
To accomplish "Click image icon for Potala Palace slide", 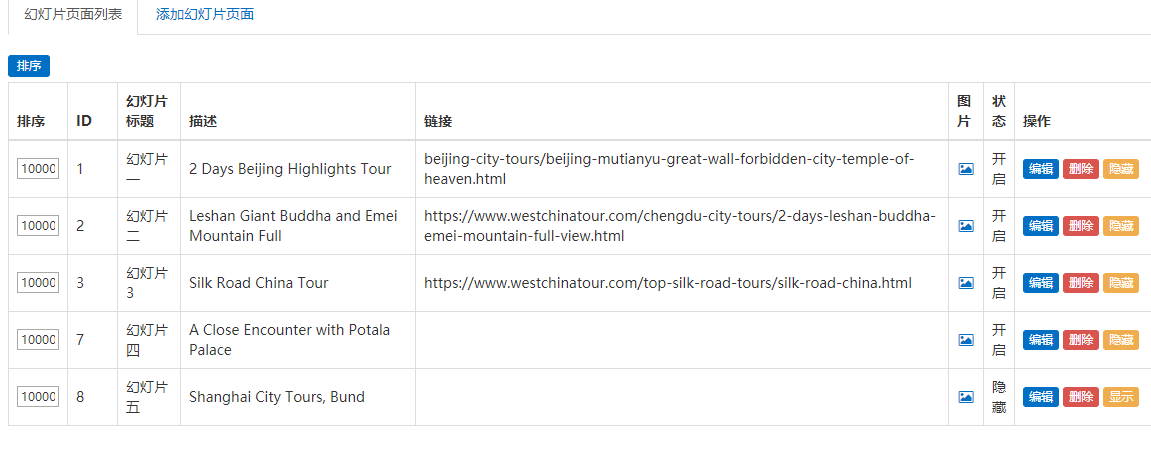I will [966, 340].
